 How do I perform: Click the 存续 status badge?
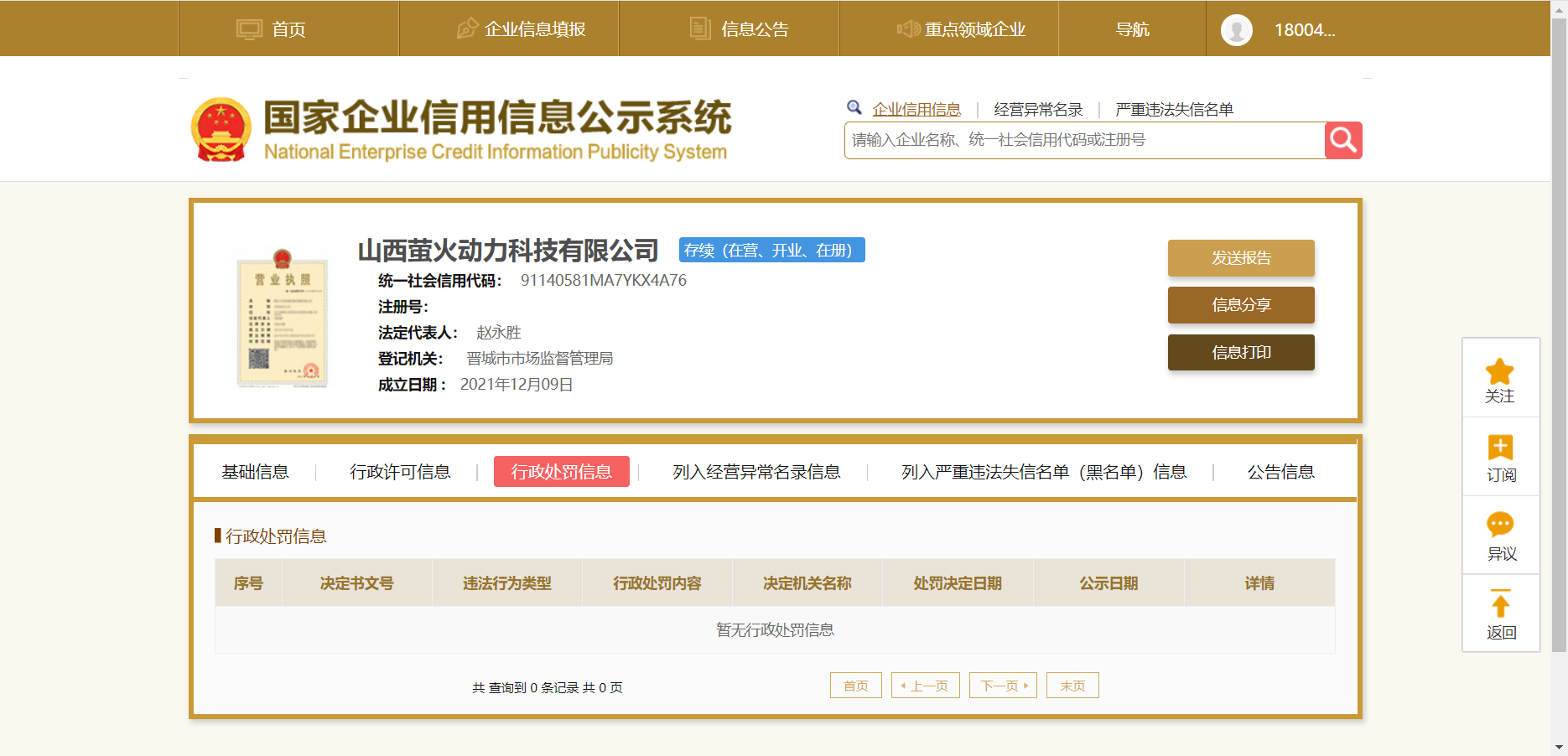coord(772,250)
